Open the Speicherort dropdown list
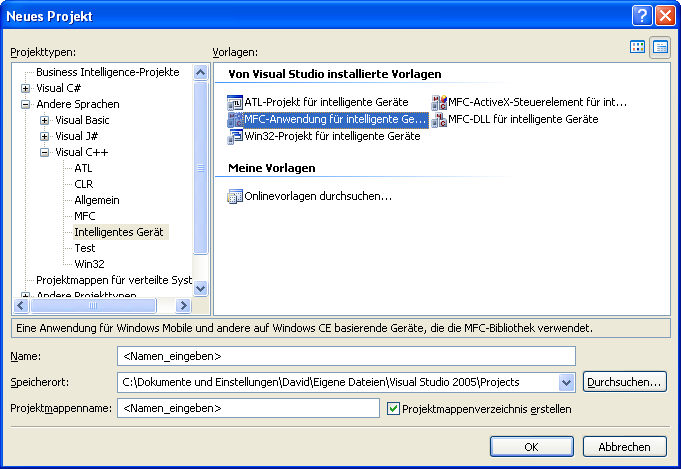This screenshot has height=469, width=681. 566,383
